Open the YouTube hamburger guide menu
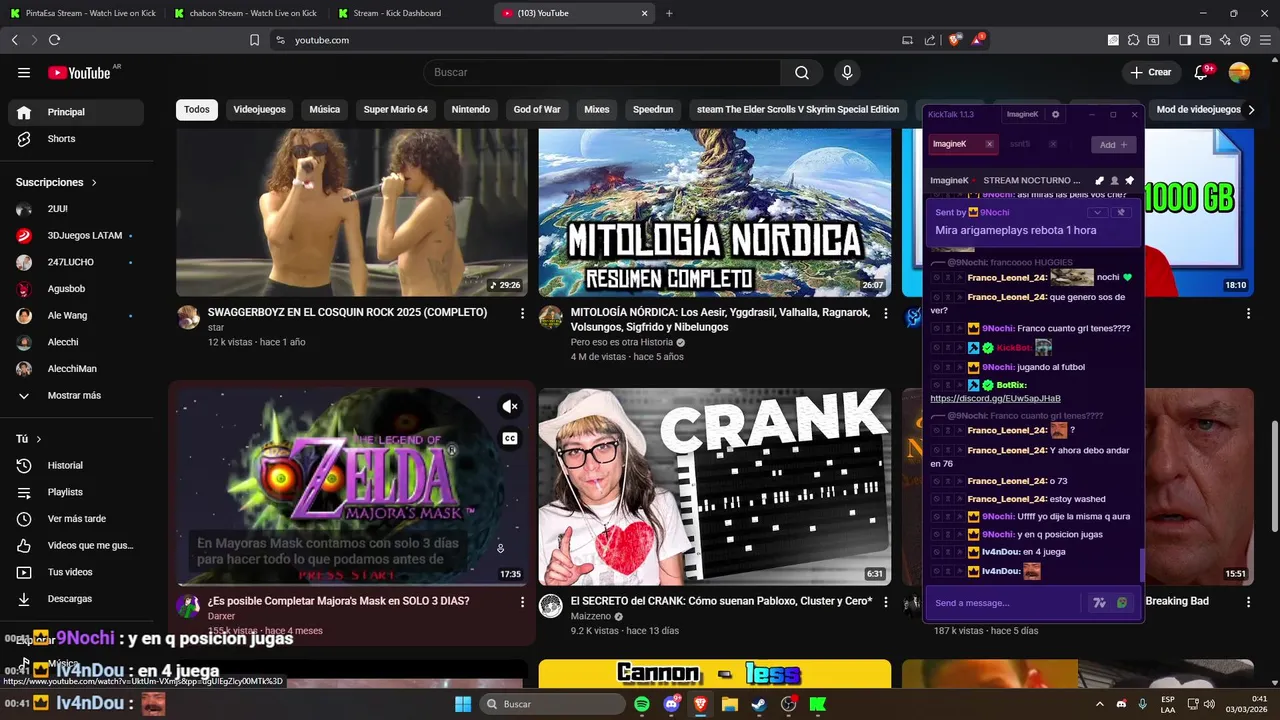 [24, 72]
